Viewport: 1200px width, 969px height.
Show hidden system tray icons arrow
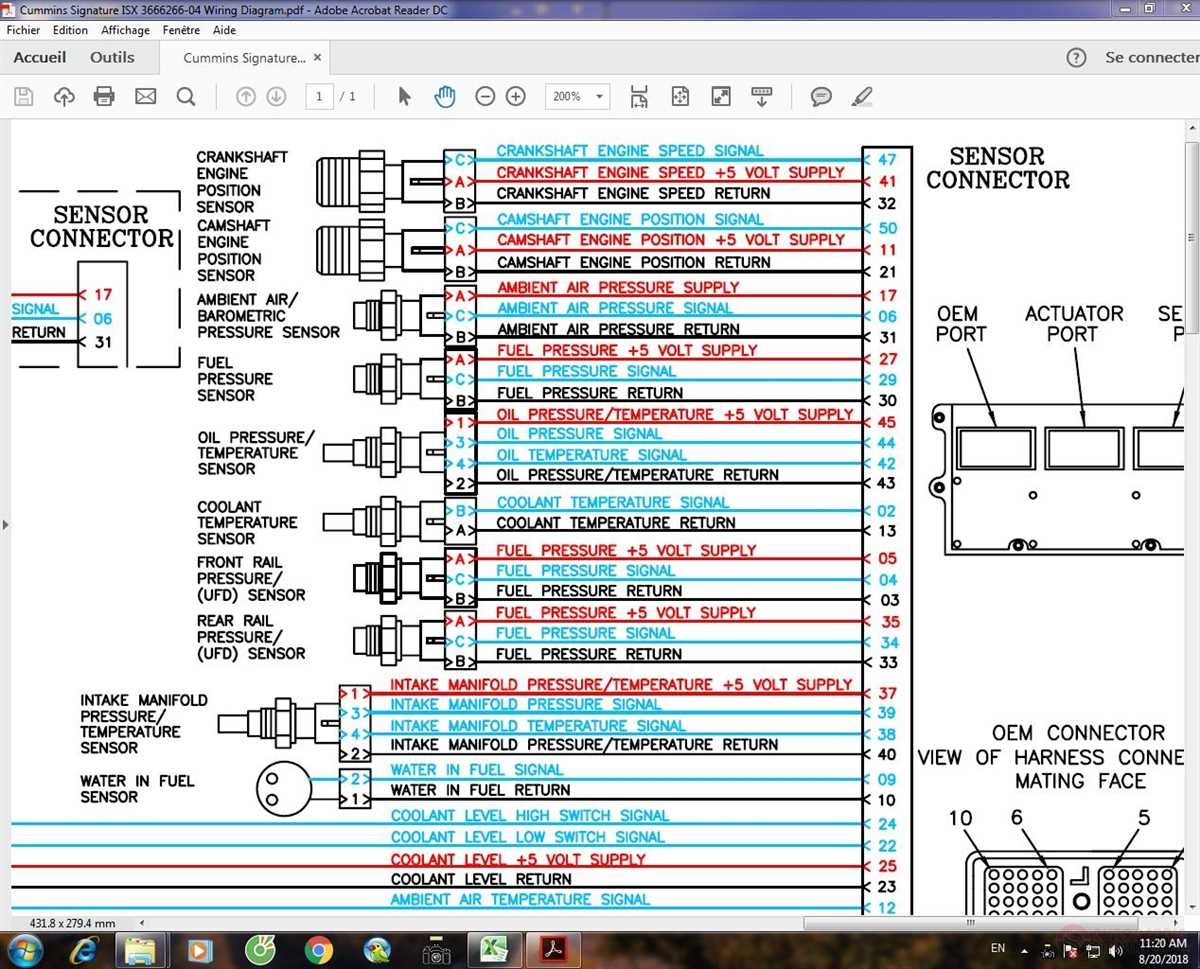point(1025,948)
